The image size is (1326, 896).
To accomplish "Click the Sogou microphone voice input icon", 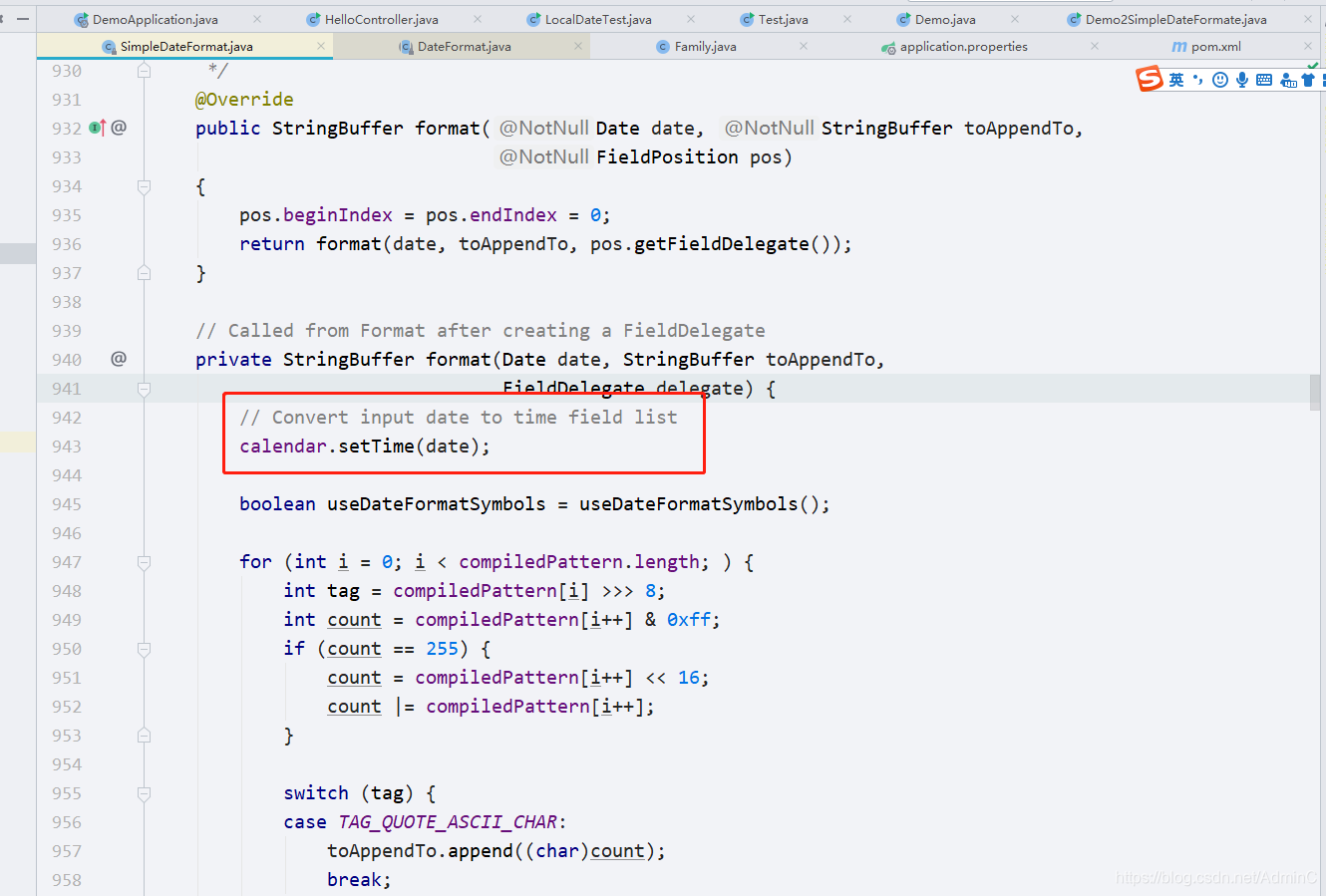I will pos(1242,80).
